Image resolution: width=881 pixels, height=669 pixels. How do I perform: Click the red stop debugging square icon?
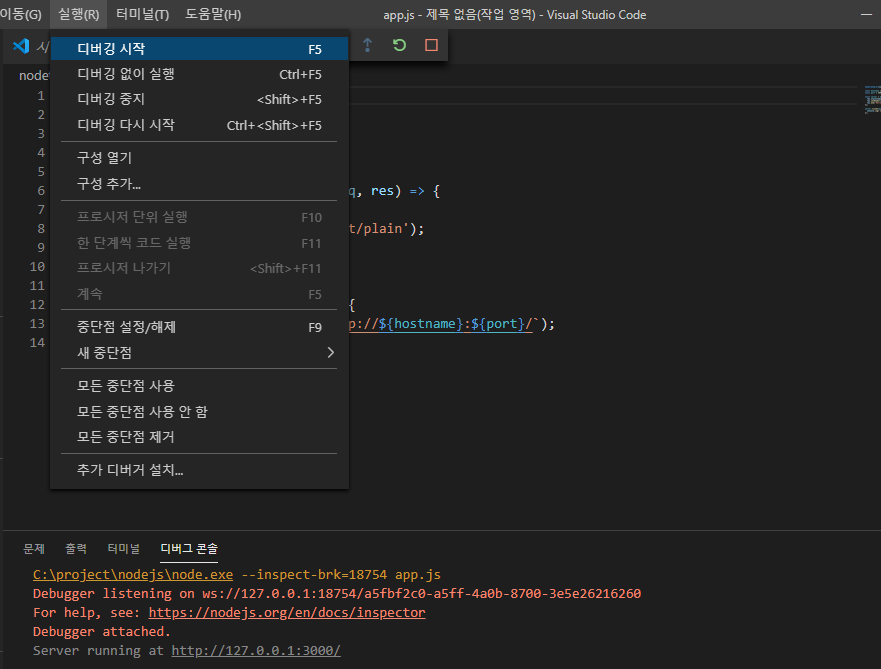pyautogui.click(x=432, y=45)
